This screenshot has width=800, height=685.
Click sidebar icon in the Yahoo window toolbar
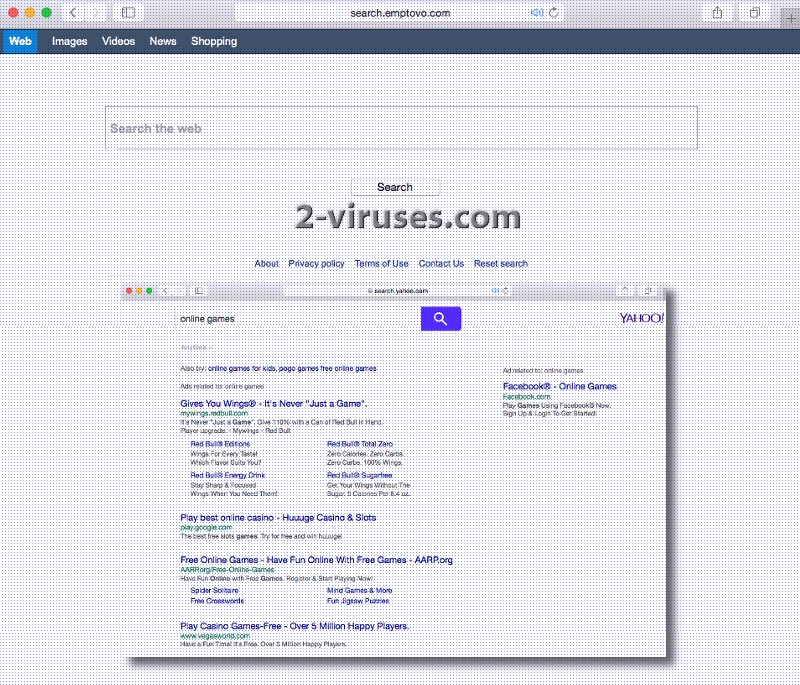(x=199, y=291)
